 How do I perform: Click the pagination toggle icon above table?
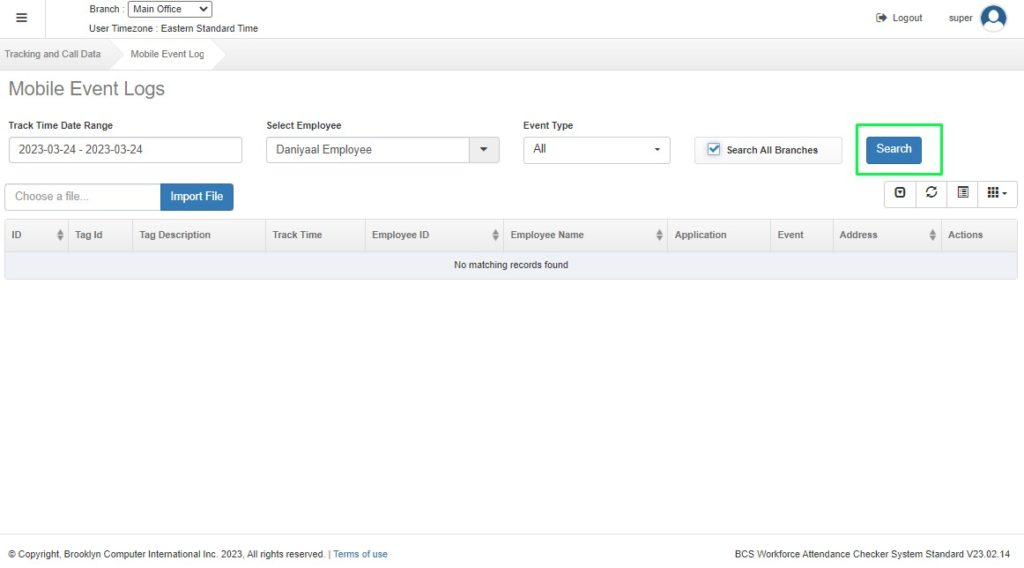pos(900,193)
